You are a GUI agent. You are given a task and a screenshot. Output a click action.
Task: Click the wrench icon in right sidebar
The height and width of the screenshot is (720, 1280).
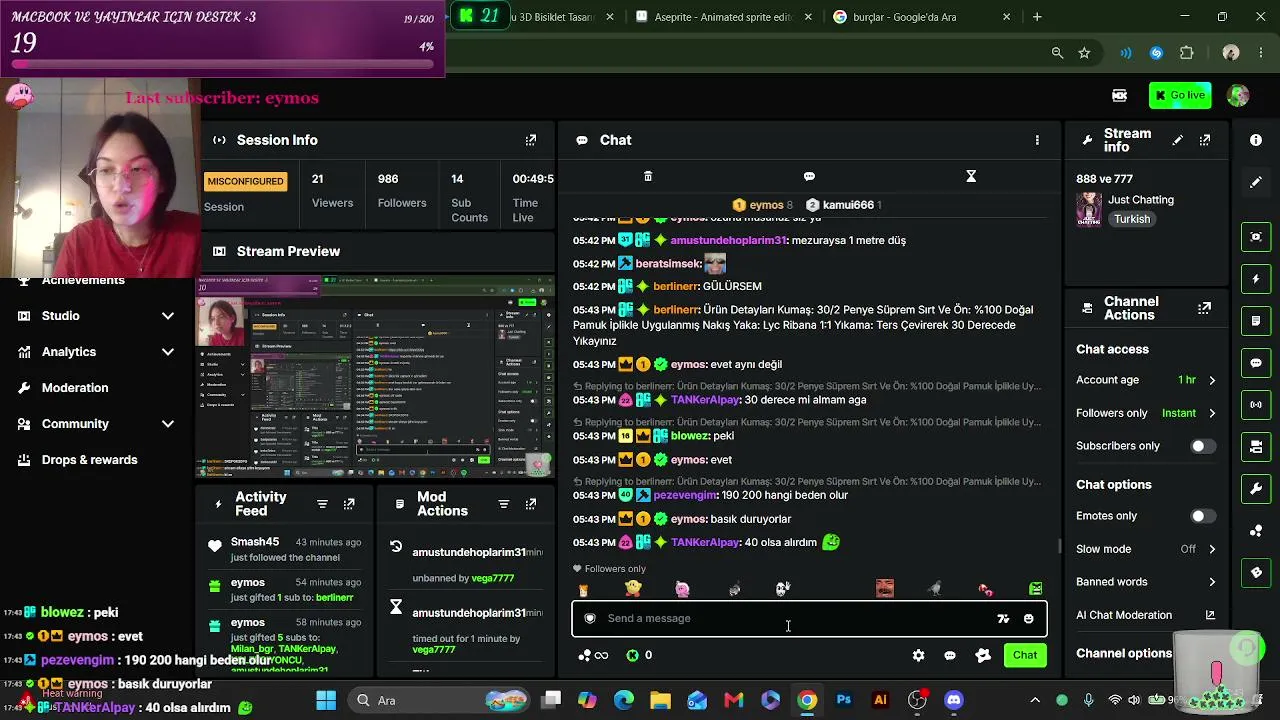[1256, 488]
